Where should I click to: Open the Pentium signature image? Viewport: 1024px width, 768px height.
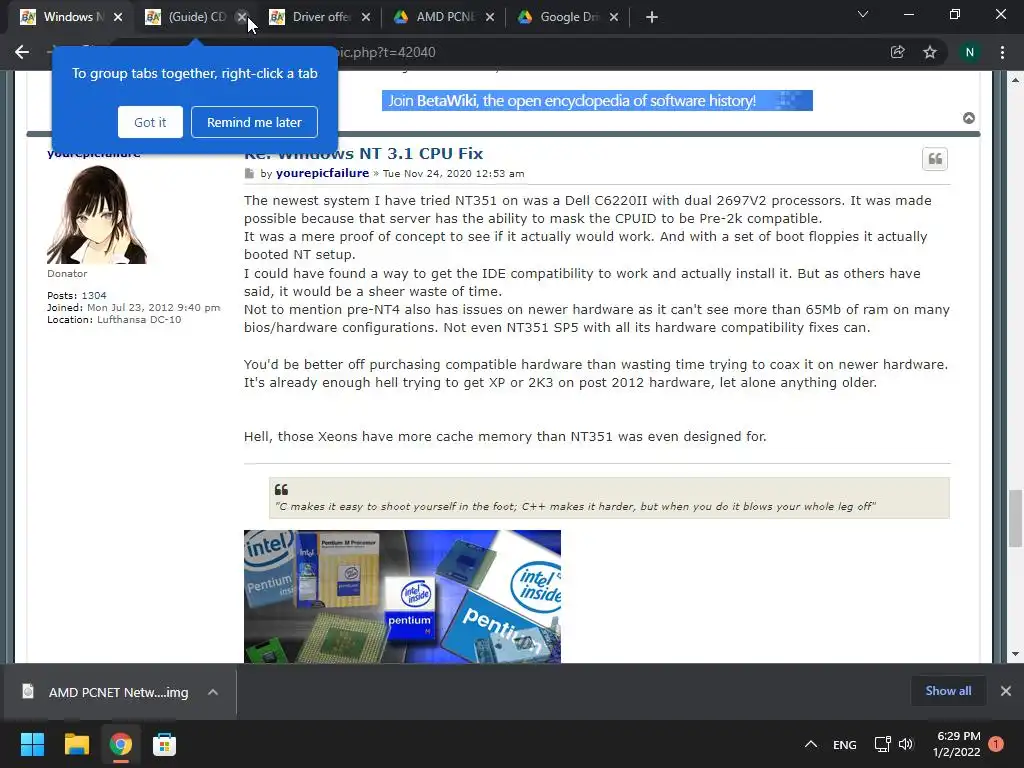pyautogui.click(x=402, y=596)
